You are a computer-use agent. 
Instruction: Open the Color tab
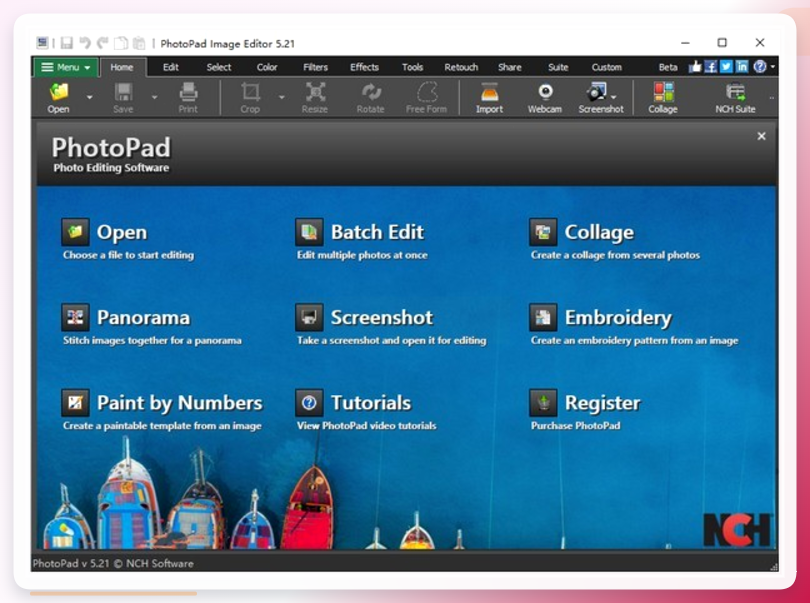[x=267, y=67]
